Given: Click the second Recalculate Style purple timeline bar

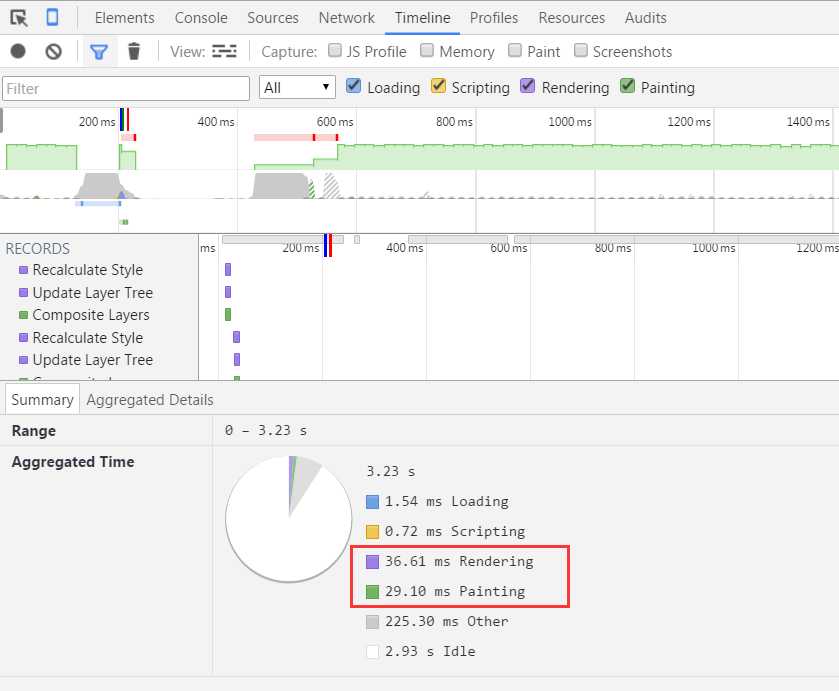Looking at the screenshot, I should pos(237,337).
